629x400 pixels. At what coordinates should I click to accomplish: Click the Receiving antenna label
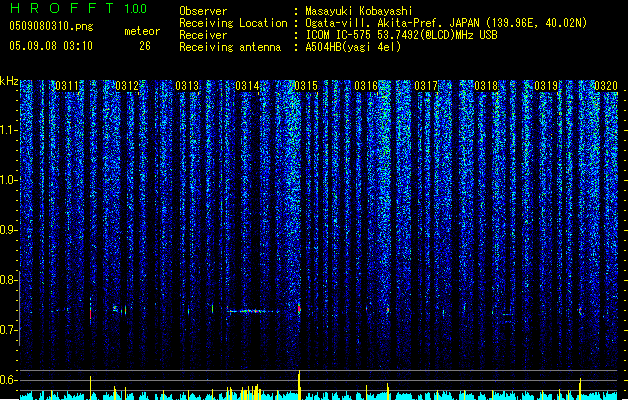[230, 47]
